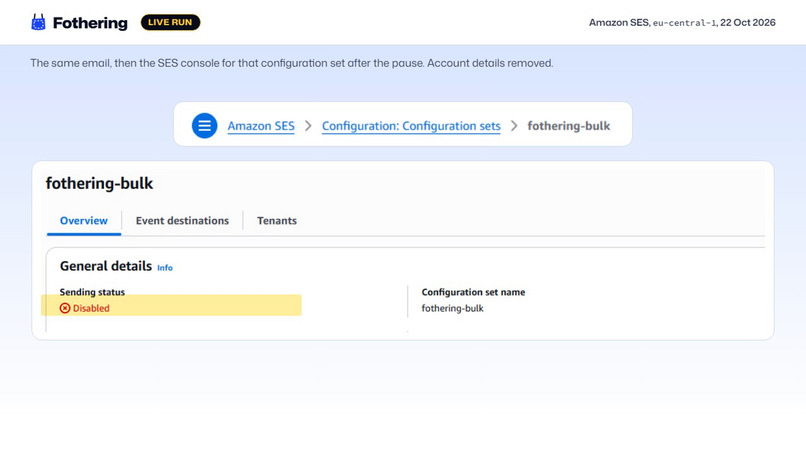The width and height of the screenshot is (806, 453).
Task: Open the Info link beside General details
Action: tap(165, 268)
